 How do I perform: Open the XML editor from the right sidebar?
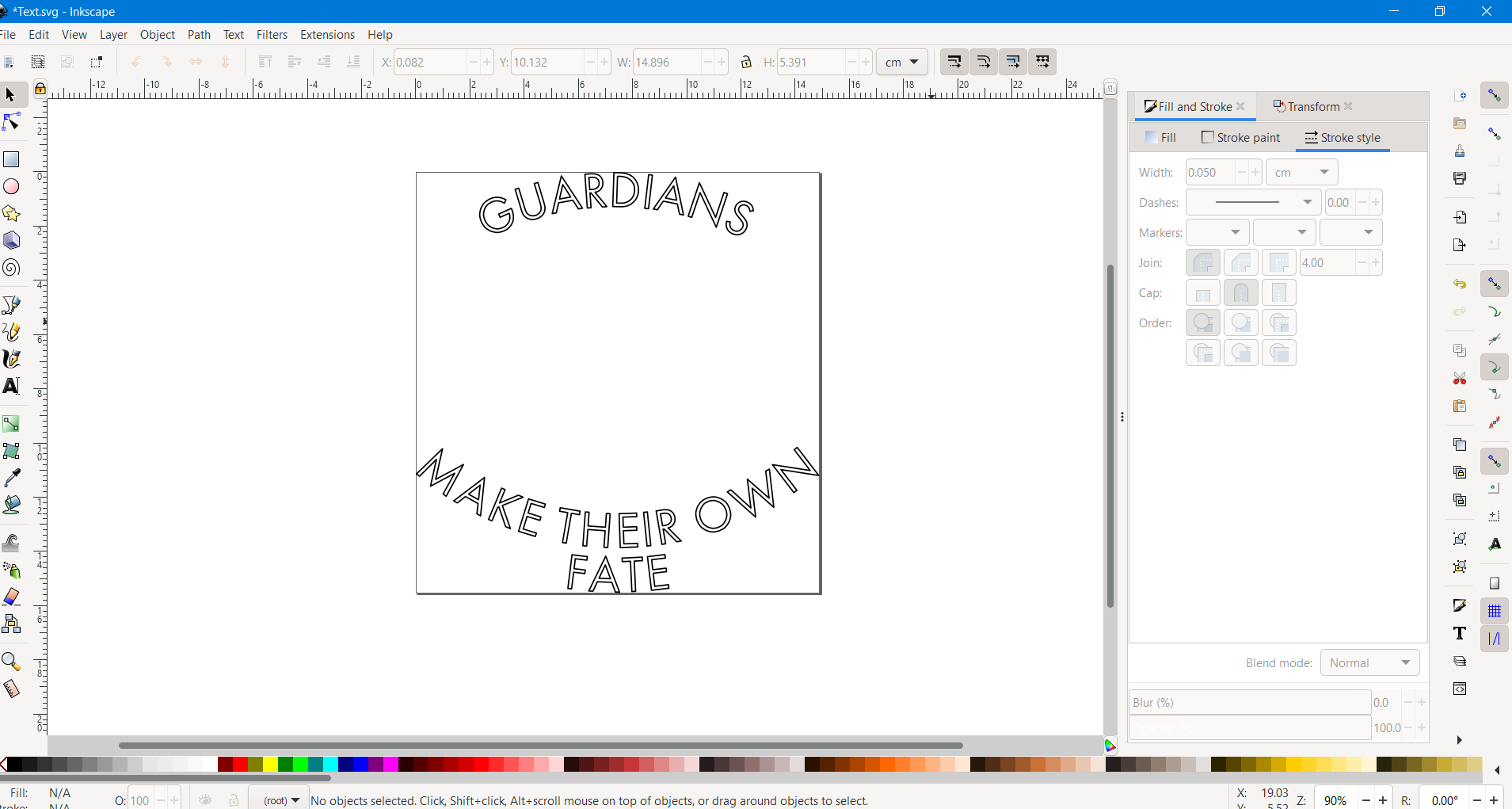[x=1460, y=689]
